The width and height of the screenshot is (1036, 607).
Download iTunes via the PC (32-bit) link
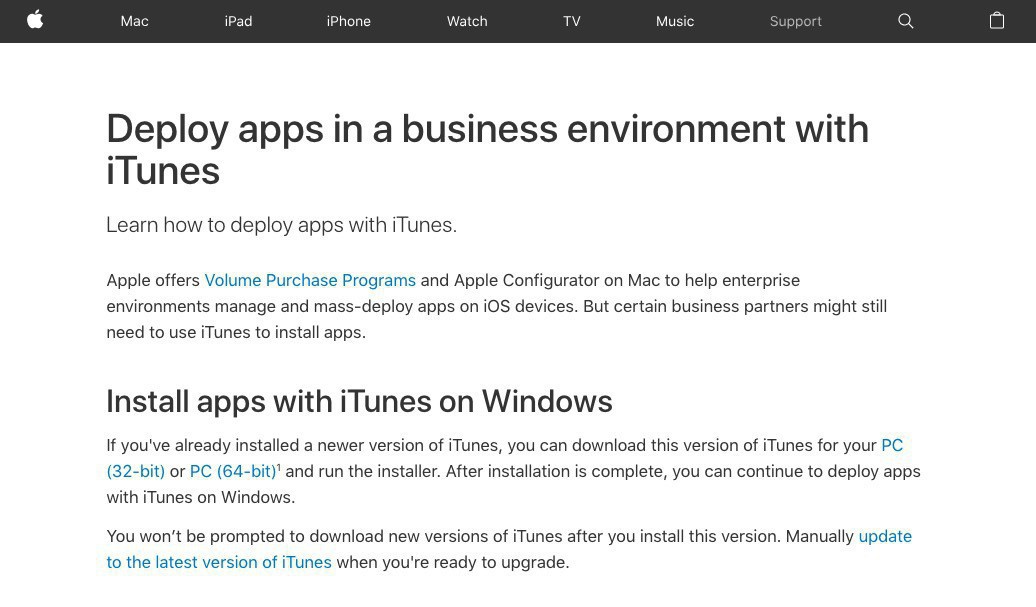tap(135, 471)
